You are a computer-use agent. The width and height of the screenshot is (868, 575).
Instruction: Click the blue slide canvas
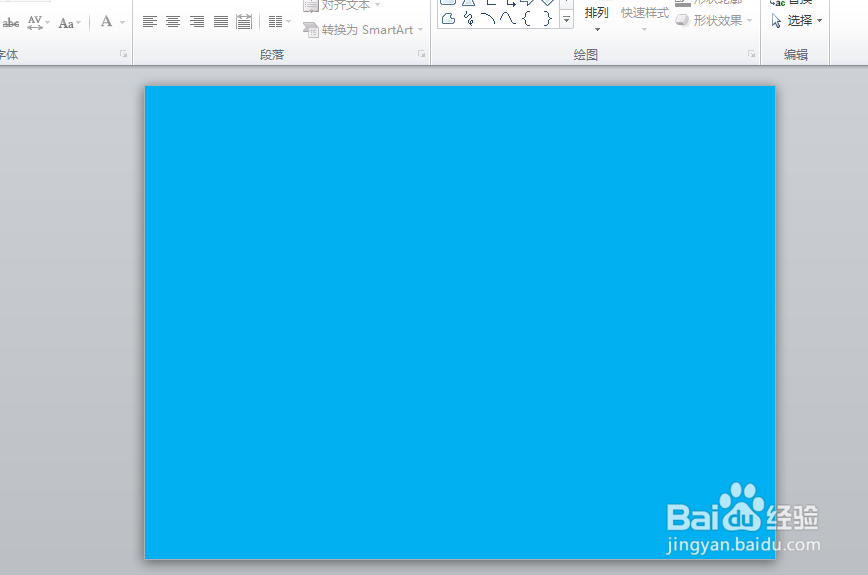coord(459,322)
